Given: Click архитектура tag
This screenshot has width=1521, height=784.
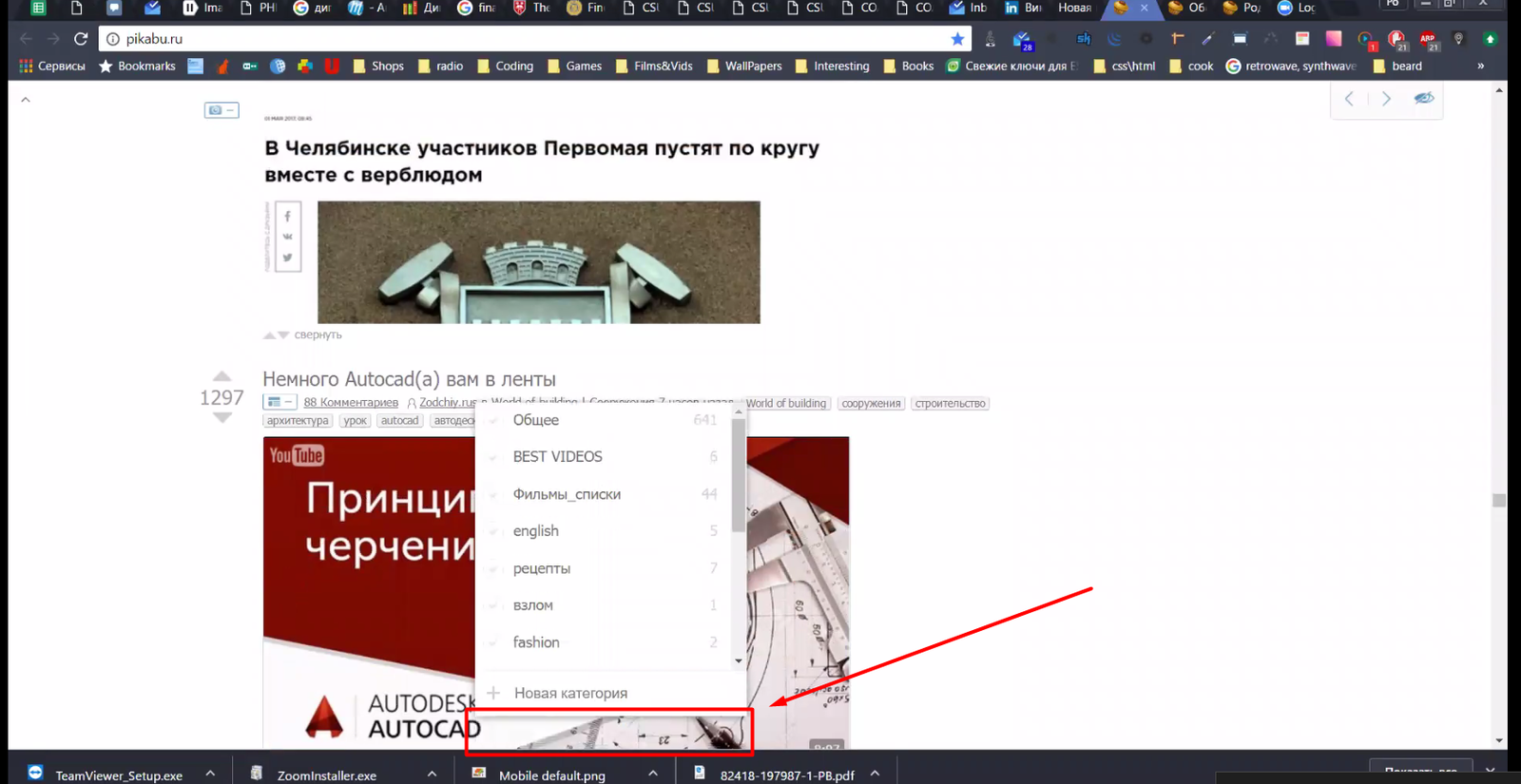Looking at the screenshot, I should tap(298, 421).
